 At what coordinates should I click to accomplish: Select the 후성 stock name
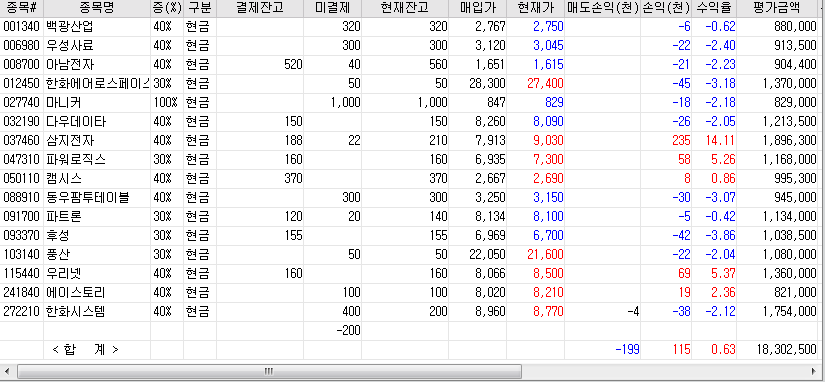pos(58,235)
